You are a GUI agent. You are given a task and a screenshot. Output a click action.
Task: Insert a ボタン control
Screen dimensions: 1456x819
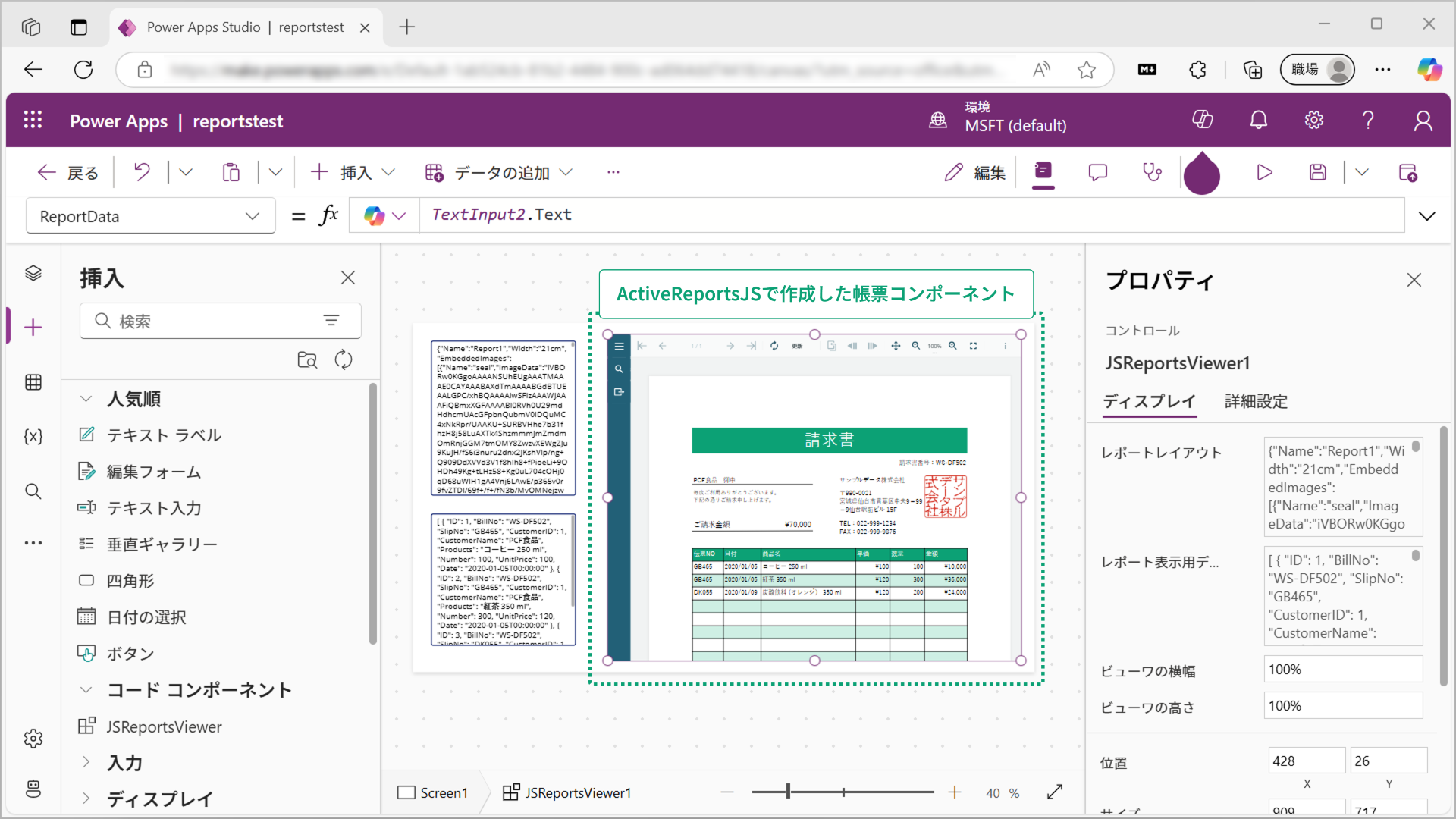(x=116, y=654)
